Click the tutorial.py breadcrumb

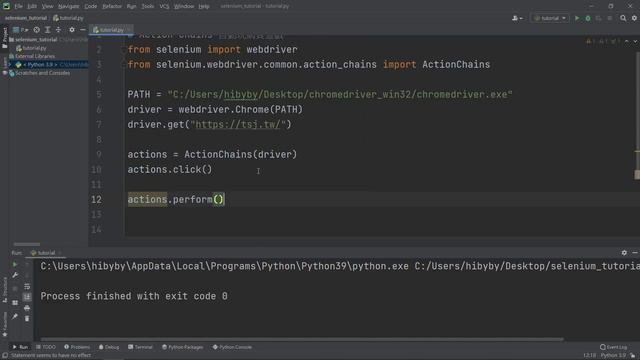point(68,18)
